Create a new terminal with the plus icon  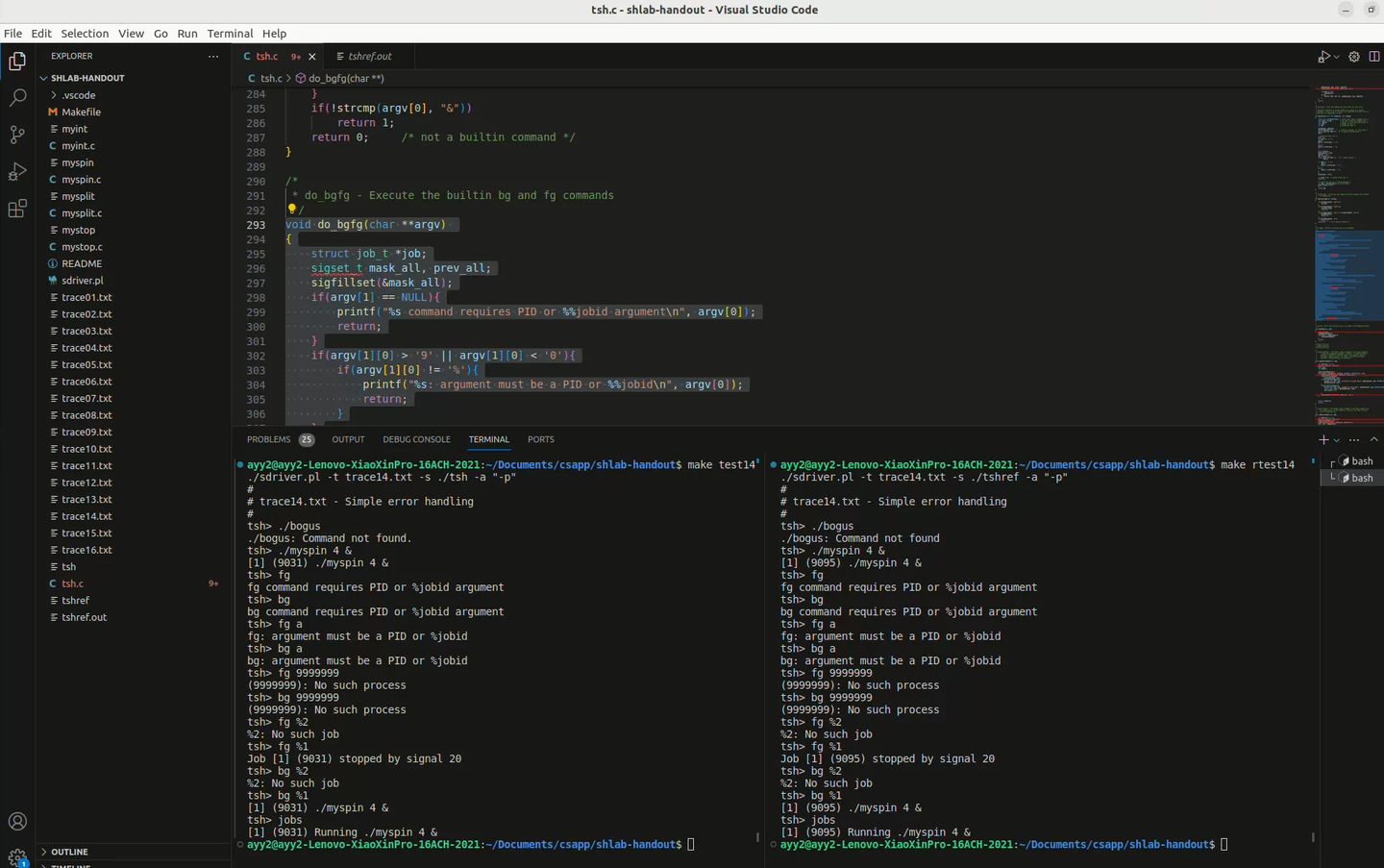pyautogui.click(x=1323, y=438)
